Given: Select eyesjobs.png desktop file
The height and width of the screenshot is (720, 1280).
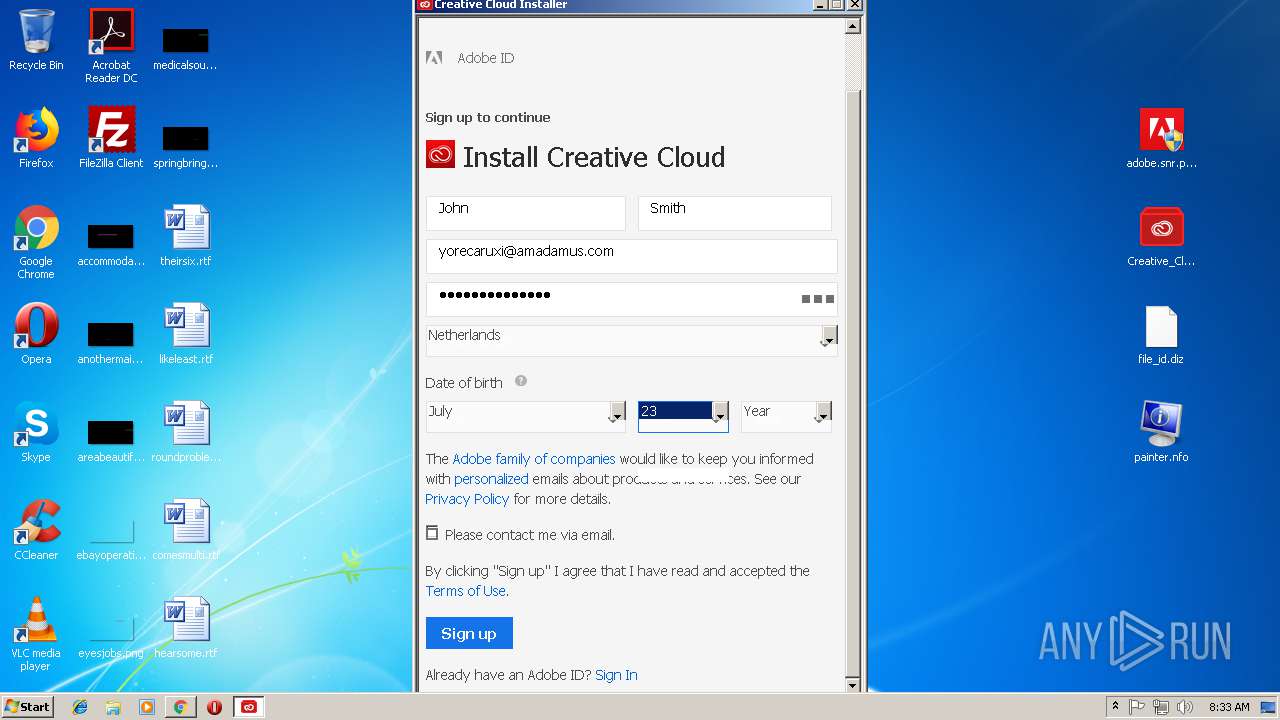Looking at the screenshot, I should [111, 635].
